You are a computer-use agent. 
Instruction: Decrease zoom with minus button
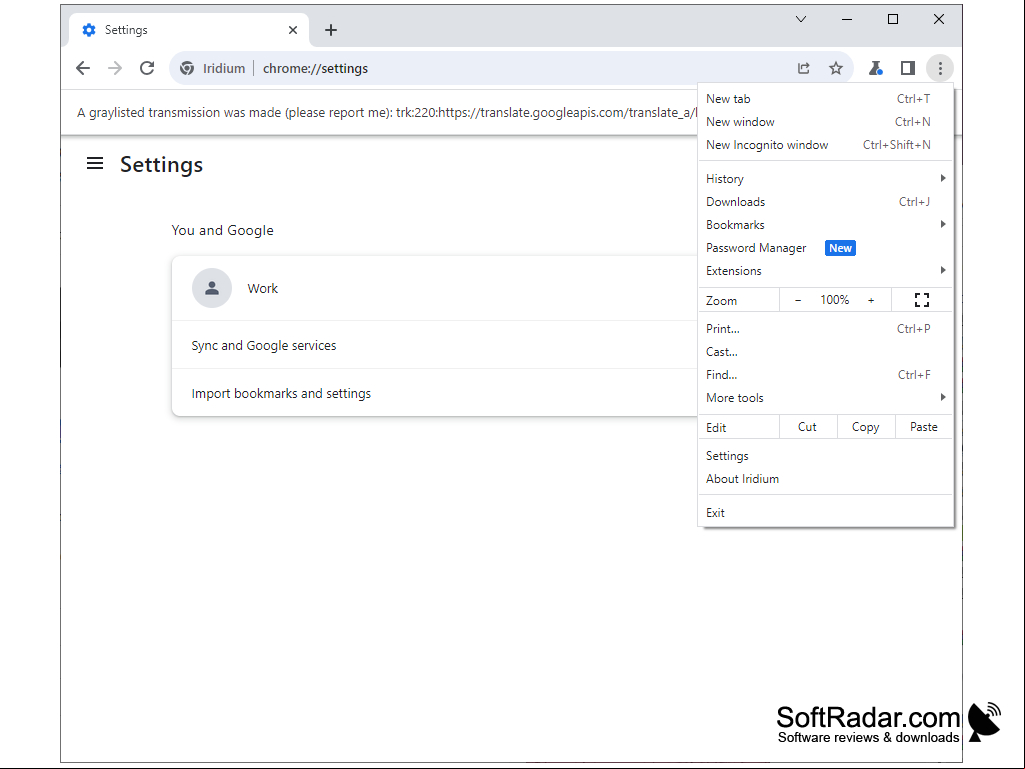coord(798,300)
